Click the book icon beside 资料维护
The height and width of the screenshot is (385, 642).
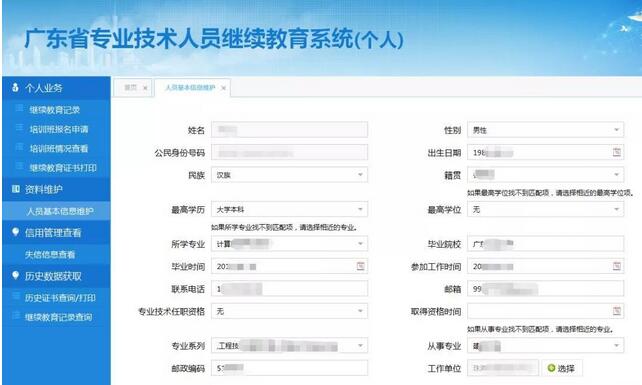click(x=16, y=189)
